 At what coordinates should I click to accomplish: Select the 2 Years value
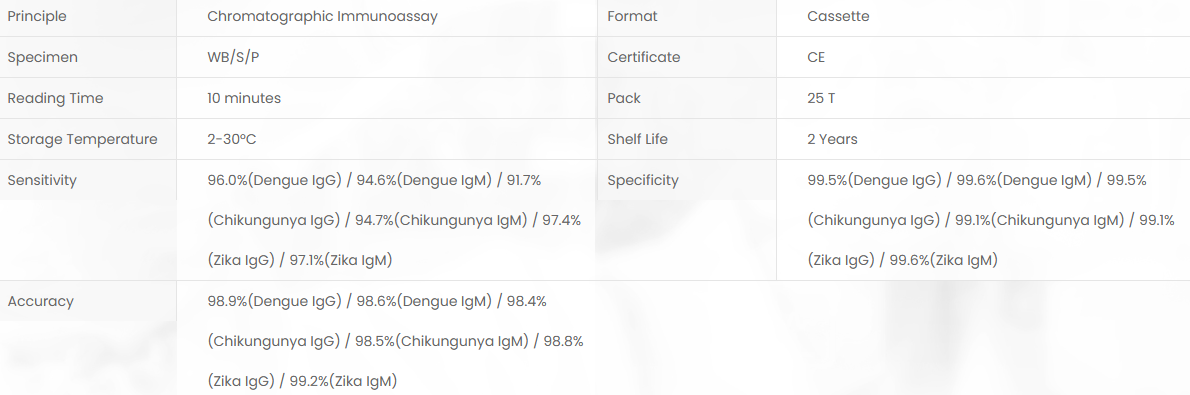833,139
